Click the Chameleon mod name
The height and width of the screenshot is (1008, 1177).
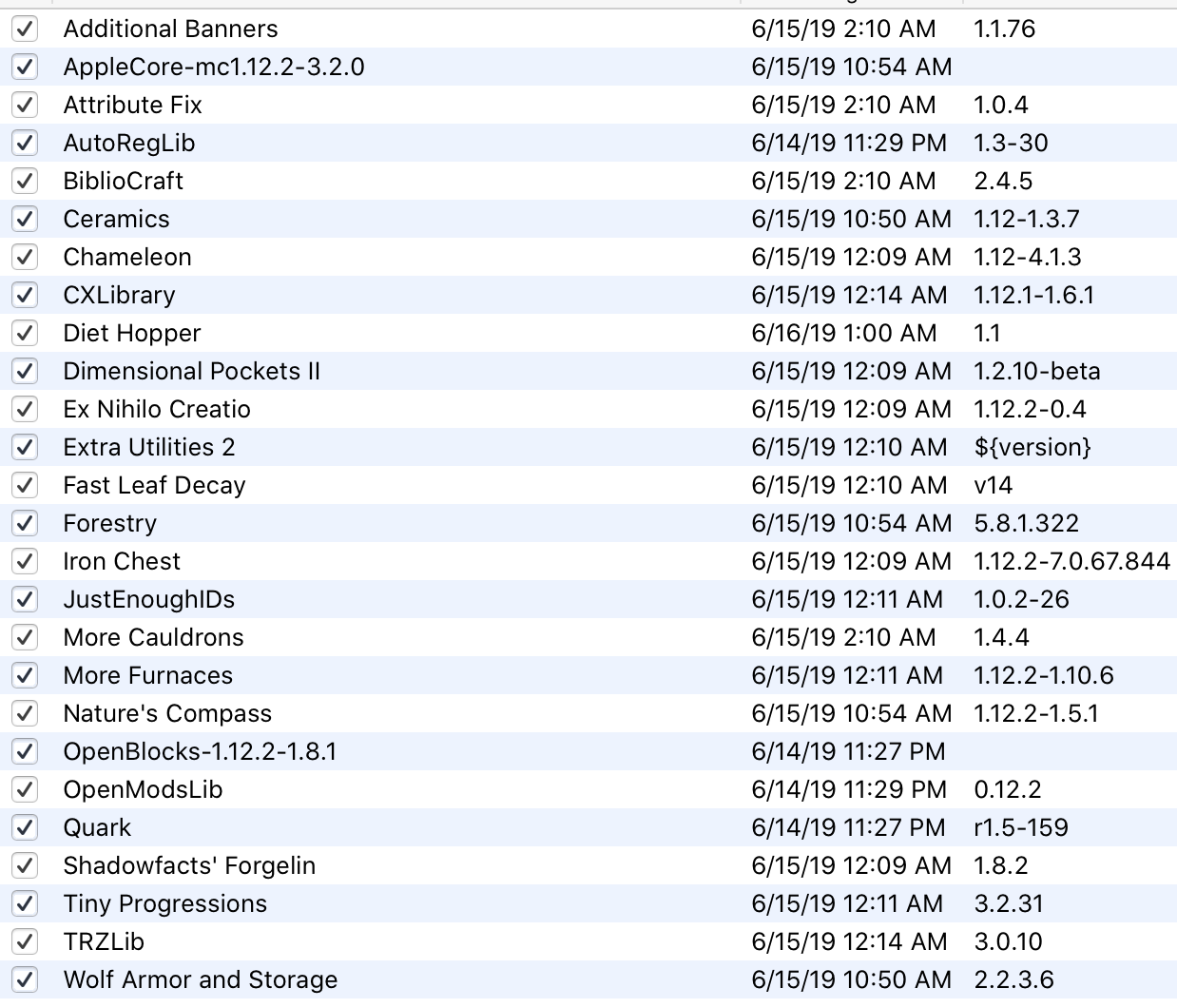(x=127, y=257)
